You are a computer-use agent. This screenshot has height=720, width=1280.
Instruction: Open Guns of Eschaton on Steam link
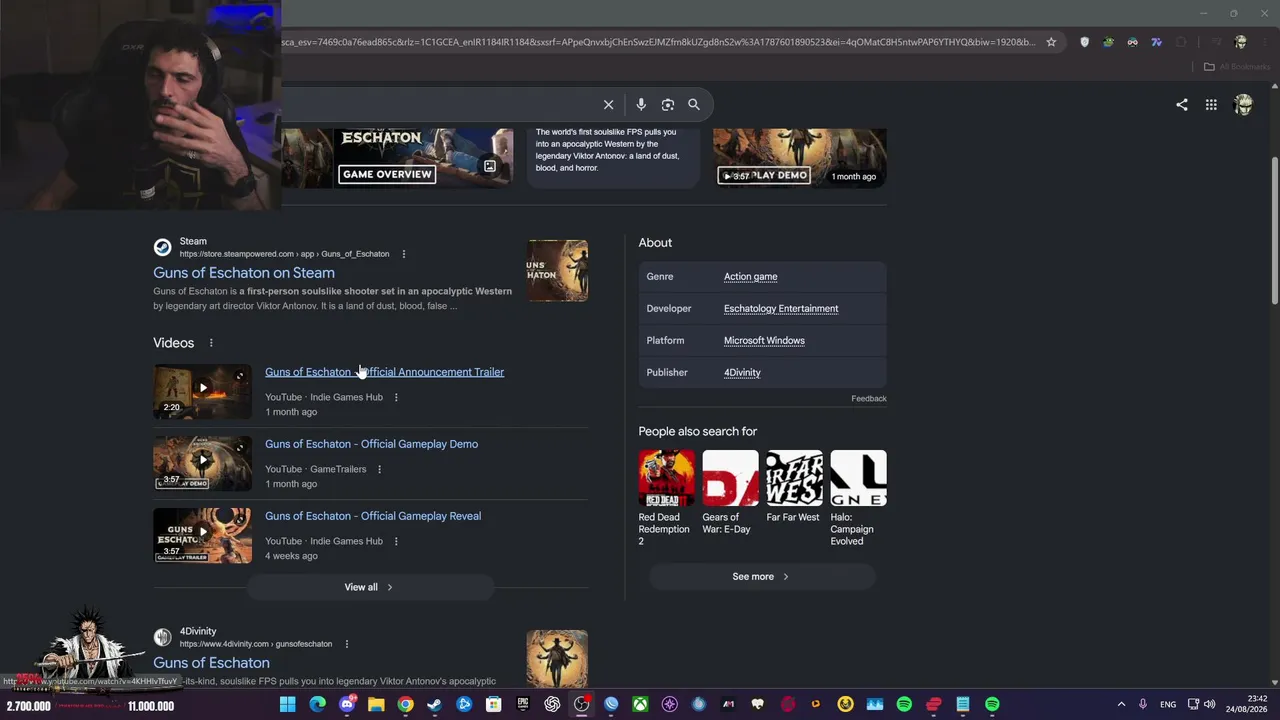(244, 273)
